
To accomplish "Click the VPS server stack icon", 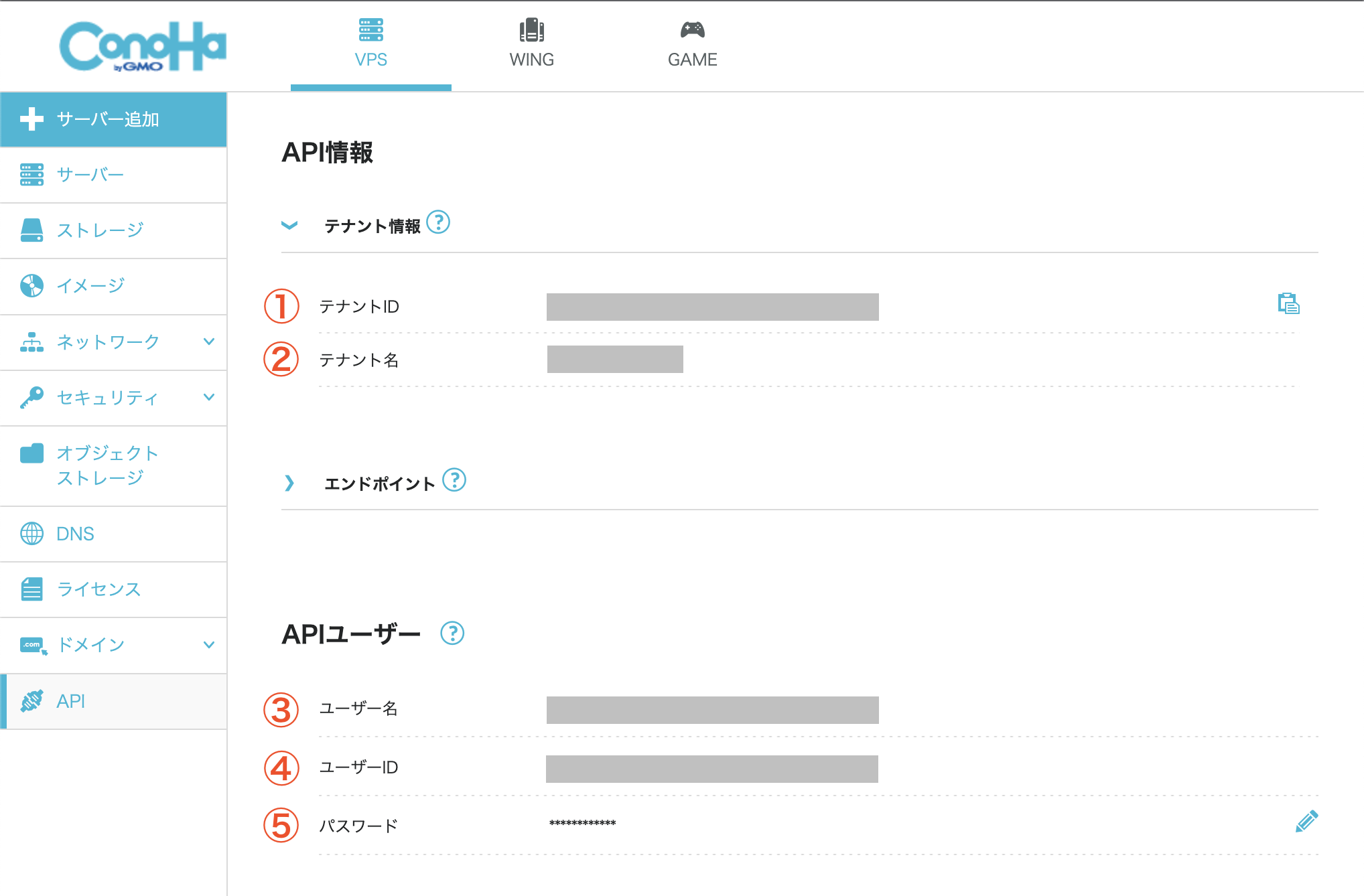I will point(370,30).
